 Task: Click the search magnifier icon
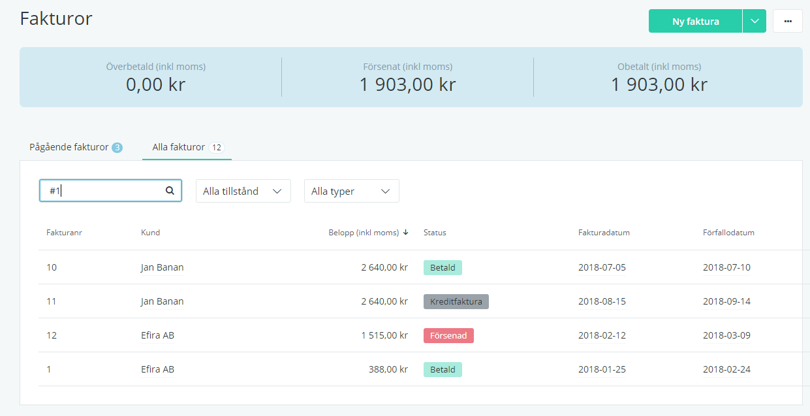coord(170,190)
